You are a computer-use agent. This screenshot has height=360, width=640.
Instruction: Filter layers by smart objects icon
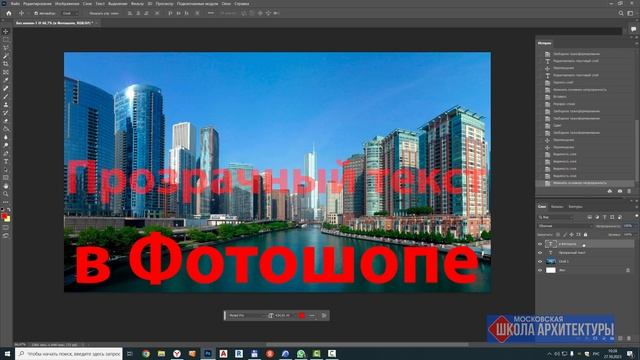[x=620, y=217]
